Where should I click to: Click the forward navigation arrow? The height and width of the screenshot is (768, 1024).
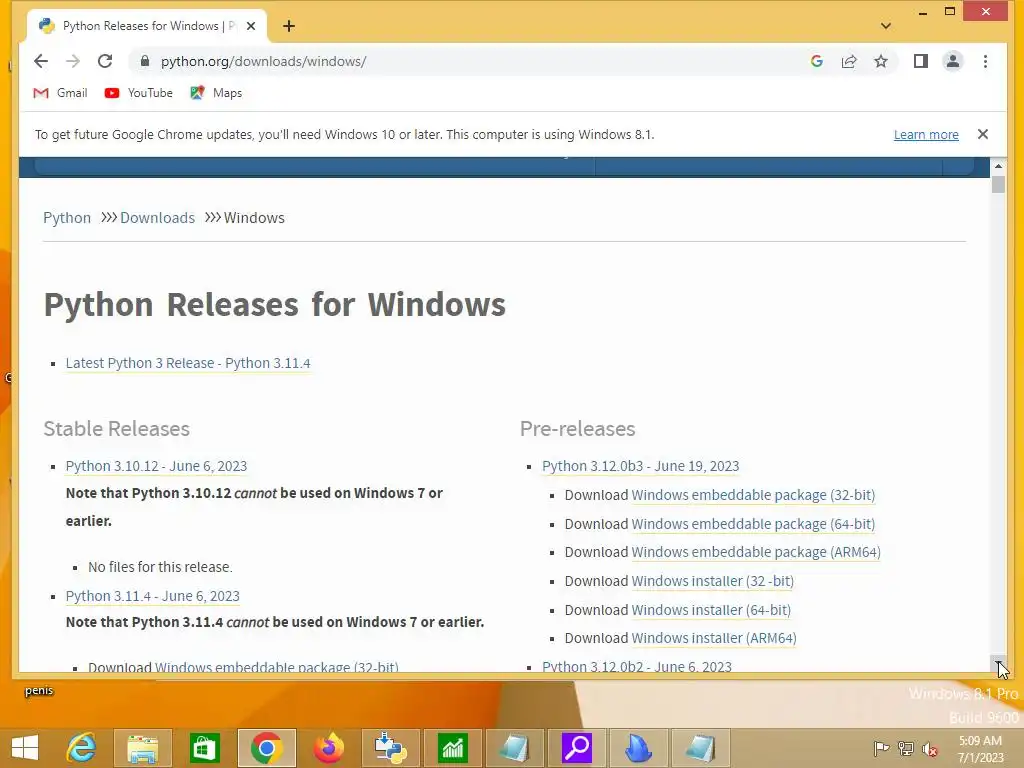[x=72, y=61]
